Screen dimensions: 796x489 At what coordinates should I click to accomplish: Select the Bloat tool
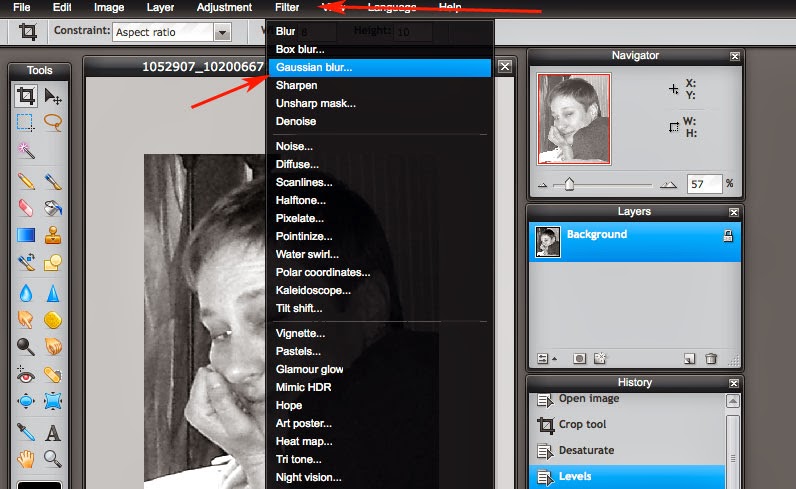click(x=26, y=401)
